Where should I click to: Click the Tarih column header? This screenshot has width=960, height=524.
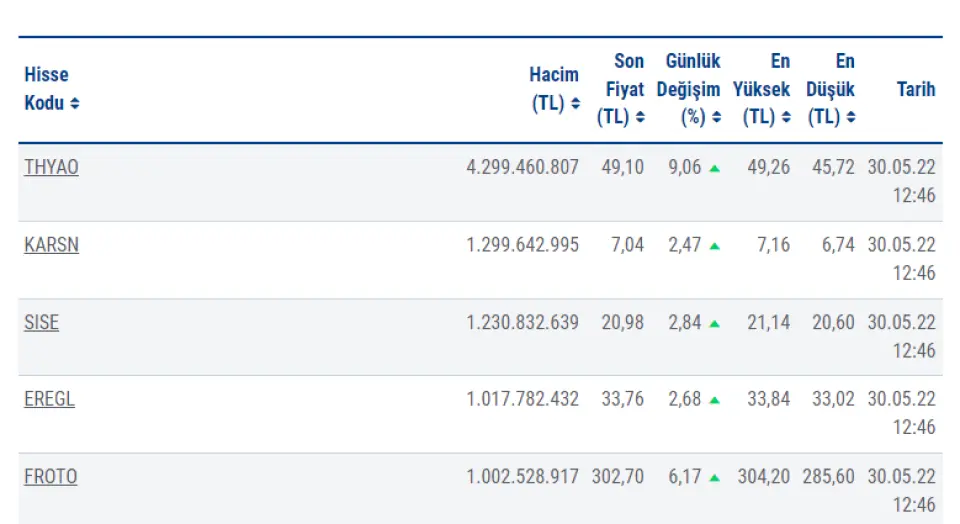coord(915,89)
